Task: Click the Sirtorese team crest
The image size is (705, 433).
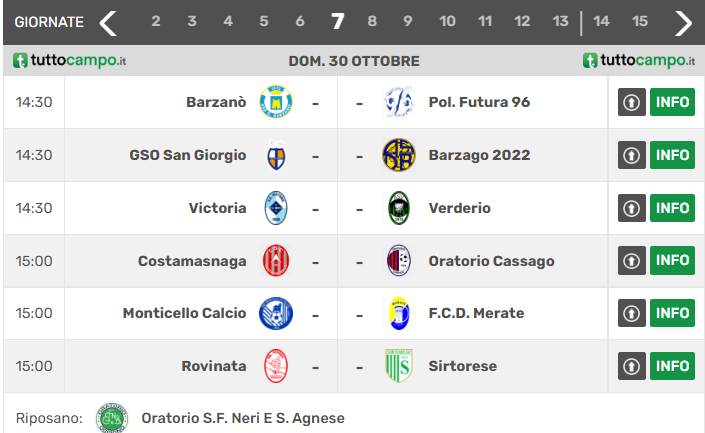Action: click(399, 366)
